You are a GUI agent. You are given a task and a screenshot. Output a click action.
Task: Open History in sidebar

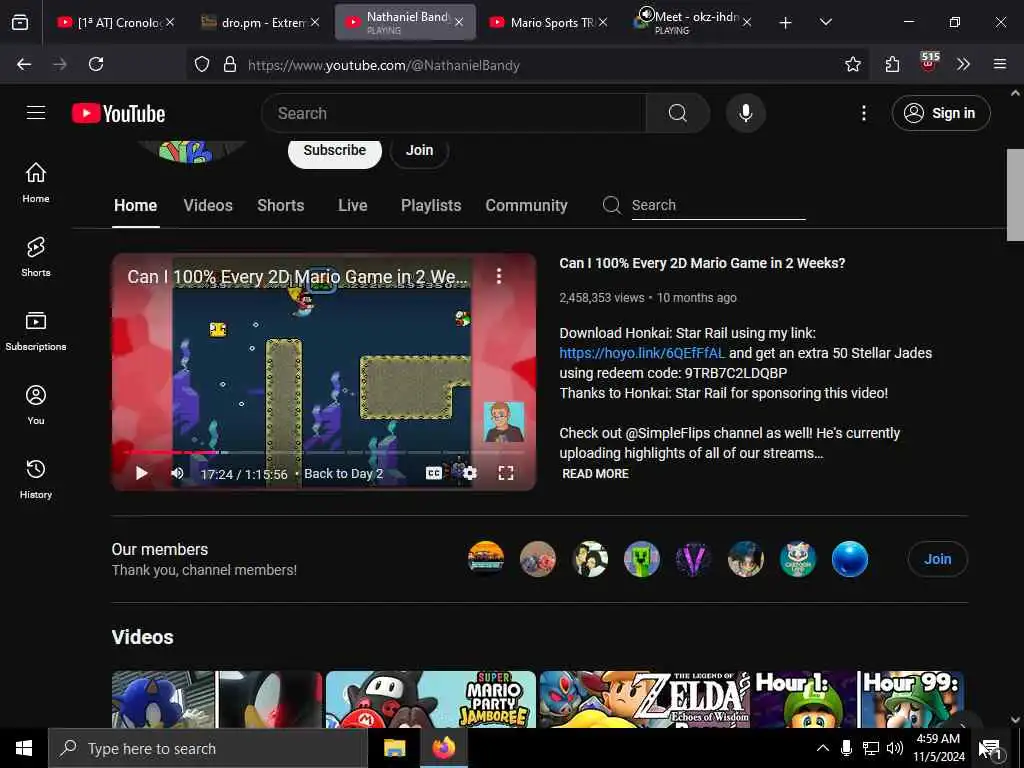36,479
